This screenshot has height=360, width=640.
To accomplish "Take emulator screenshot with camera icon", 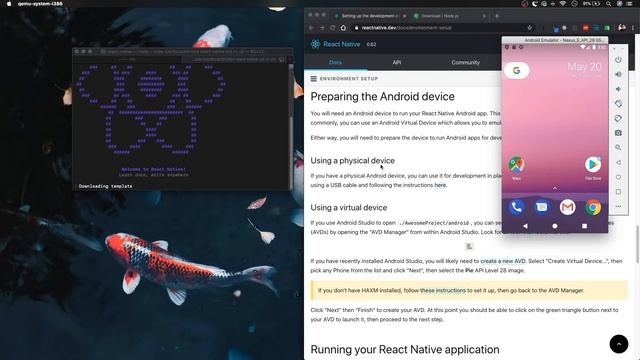I will 618,133.
